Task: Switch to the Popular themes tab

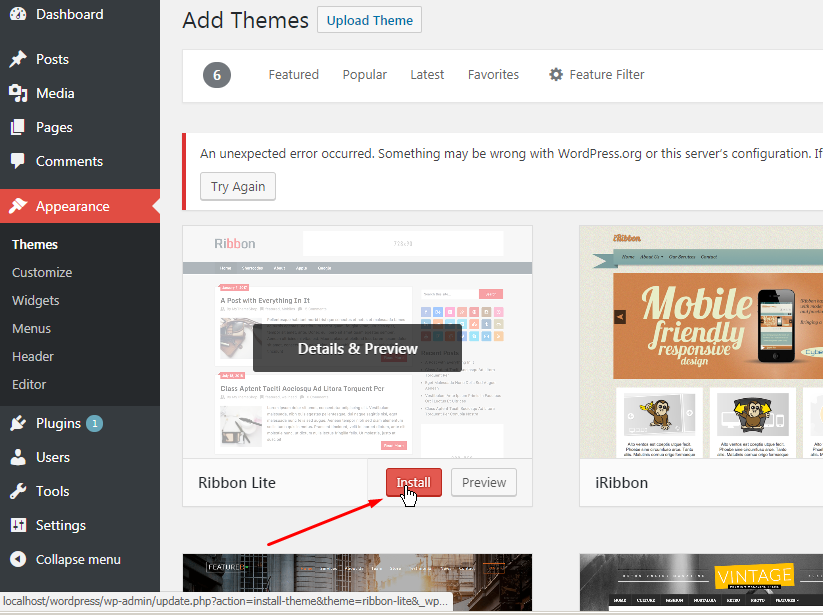Action: (365, 75)
